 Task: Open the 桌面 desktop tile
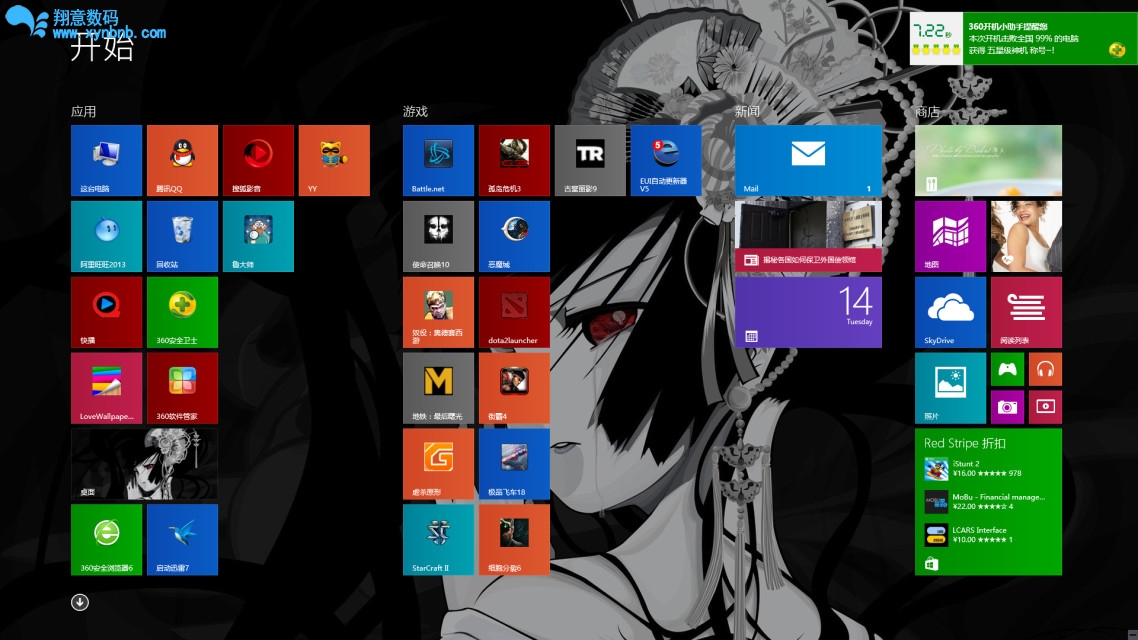click(144, 464)
